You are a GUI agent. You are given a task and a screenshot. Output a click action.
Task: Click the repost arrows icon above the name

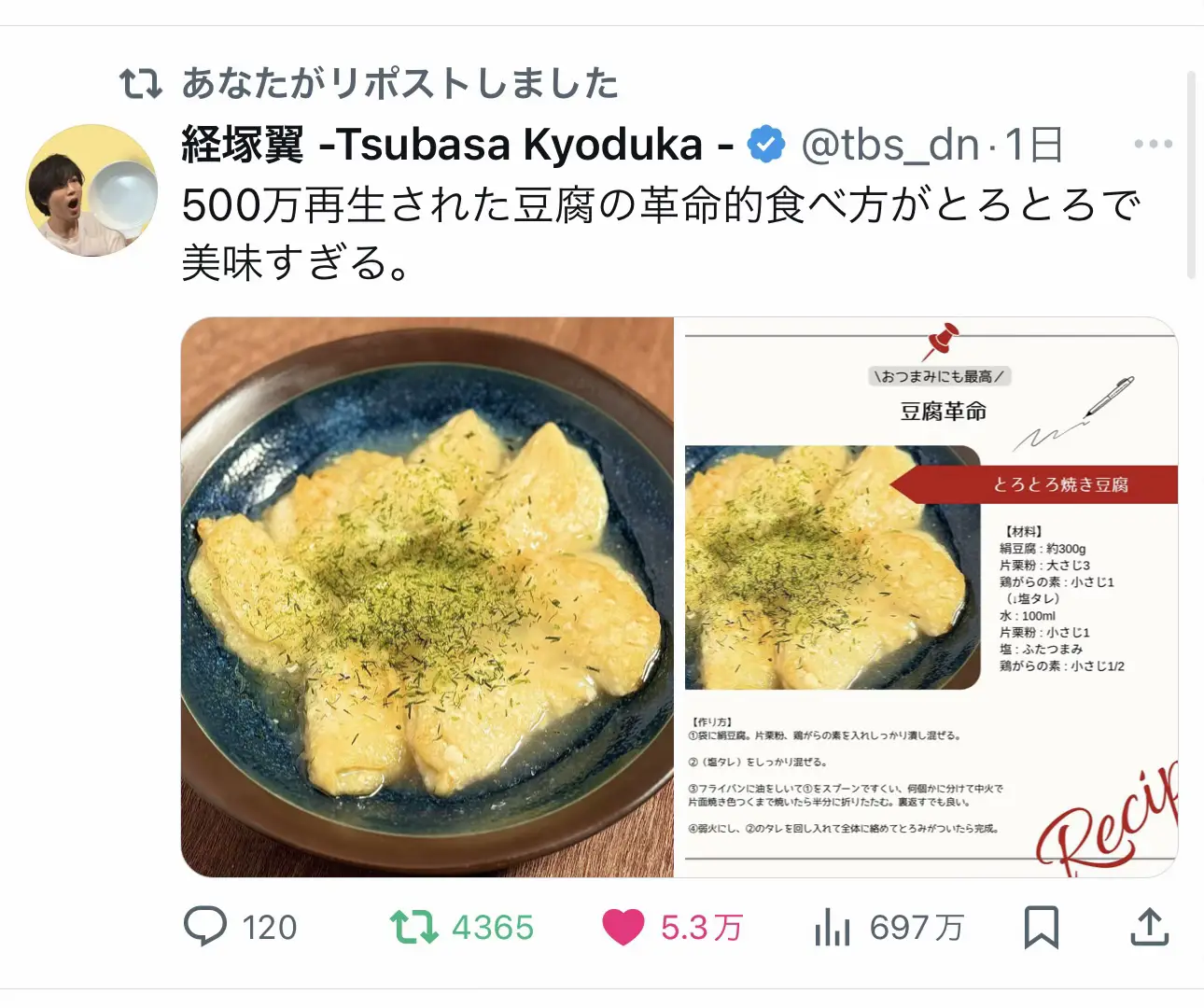[x=141, y=84]
